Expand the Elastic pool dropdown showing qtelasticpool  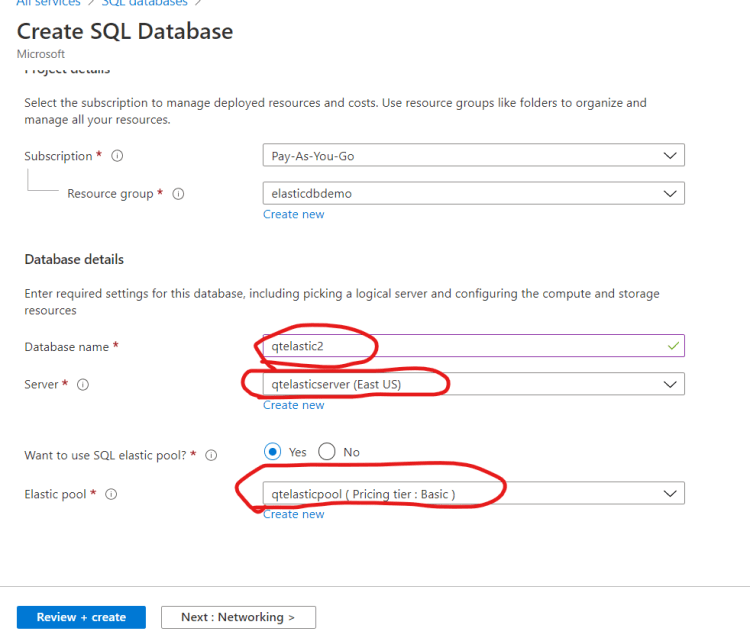(473, 493)
